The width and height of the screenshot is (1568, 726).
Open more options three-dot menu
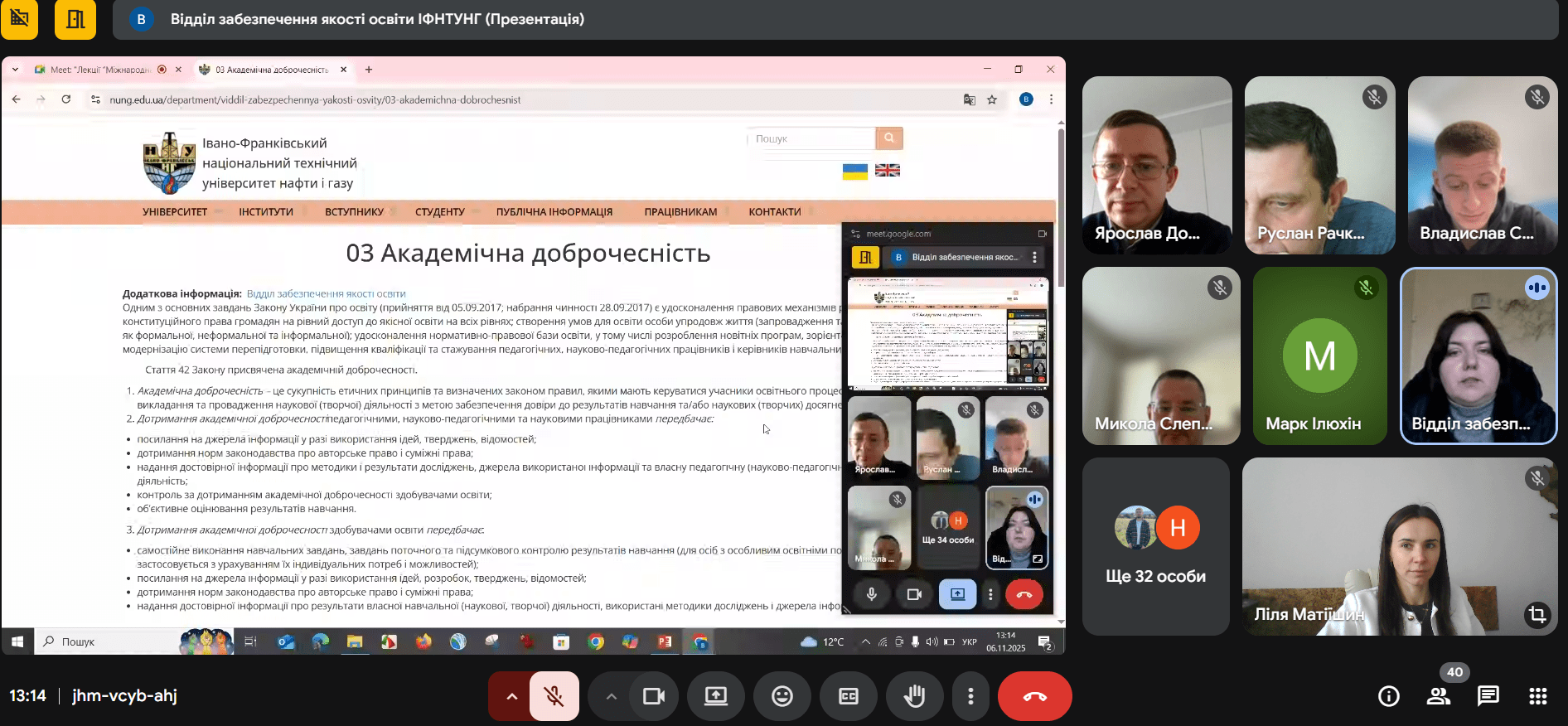tap(970, 696)
